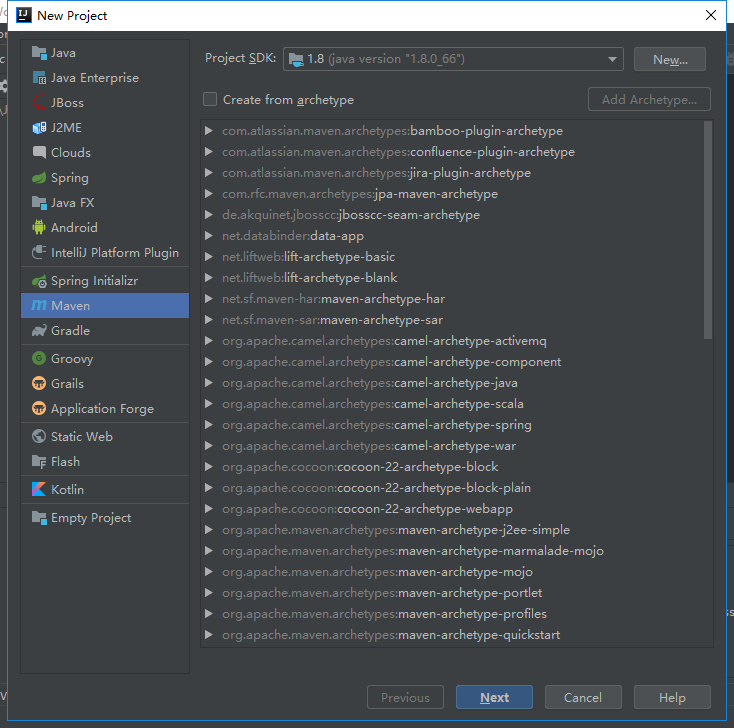
Task: Click the Spring leaf icon
Action: point(39,178)
